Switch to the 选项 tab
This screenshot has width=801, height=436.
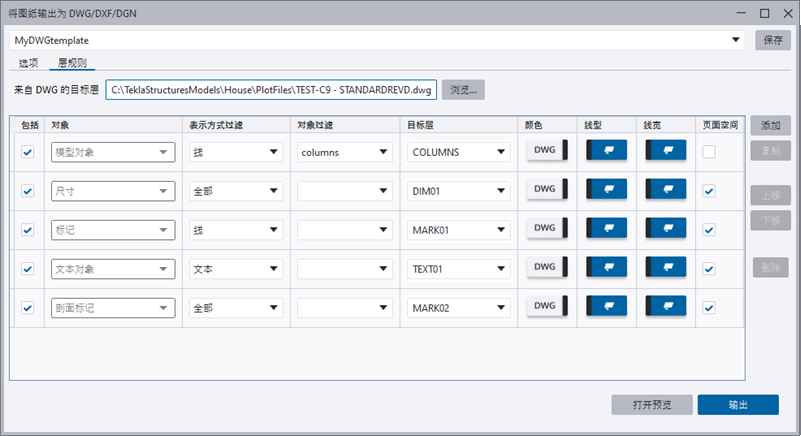pyautogui.click(x=28, y=63)
